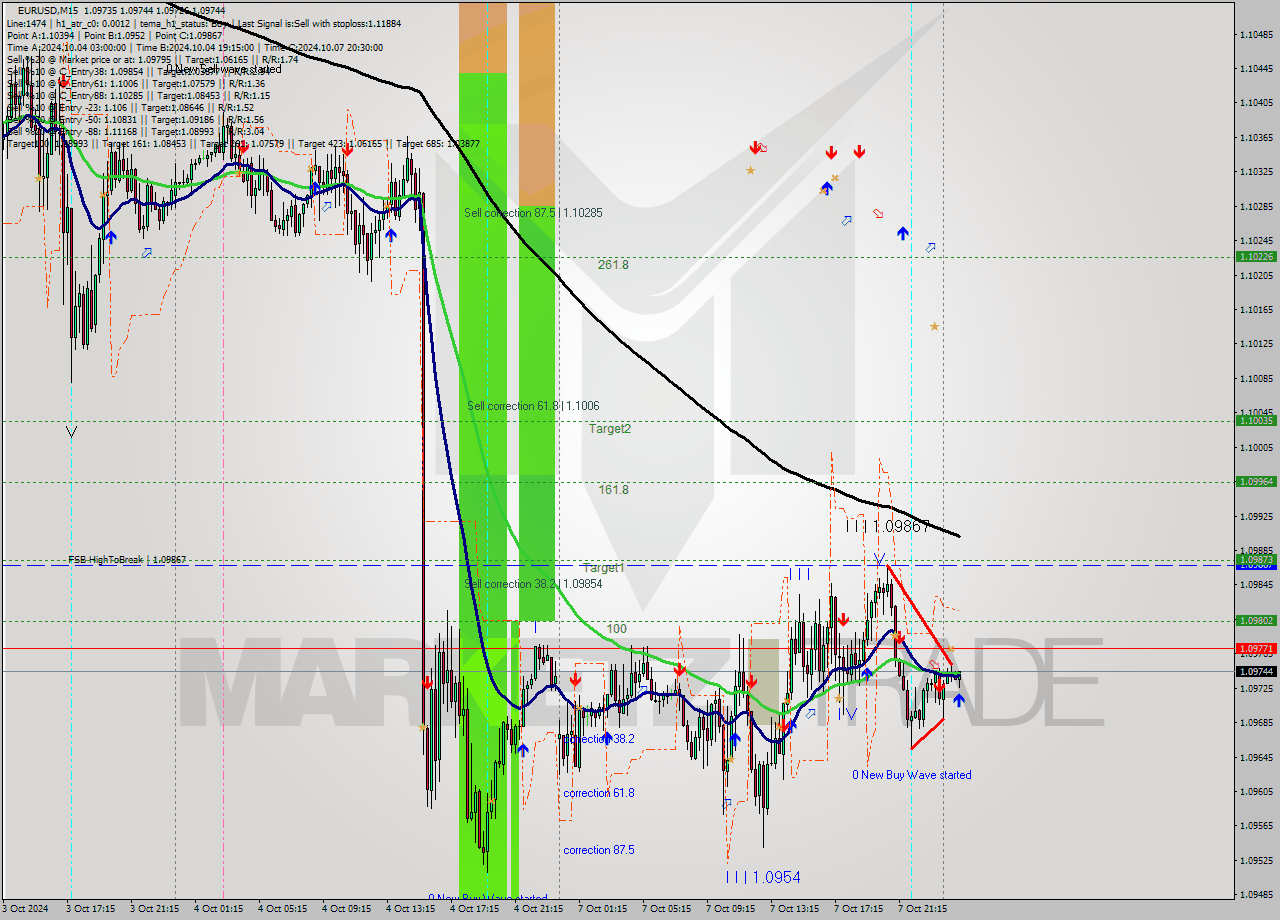This screenshot has width=1280, height=920.
Task: Click 1.10445 on the price scale
Action: (x=1257, y=68)
